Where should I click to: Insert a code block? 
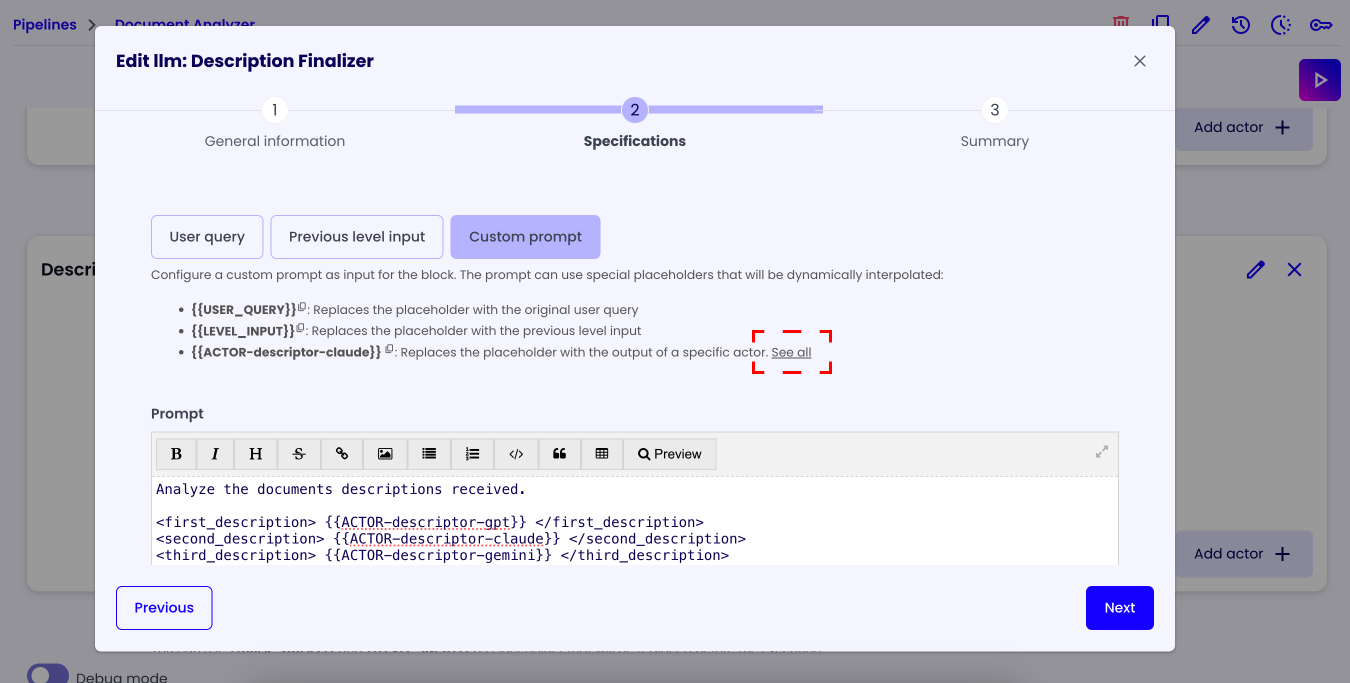(516, 454)
